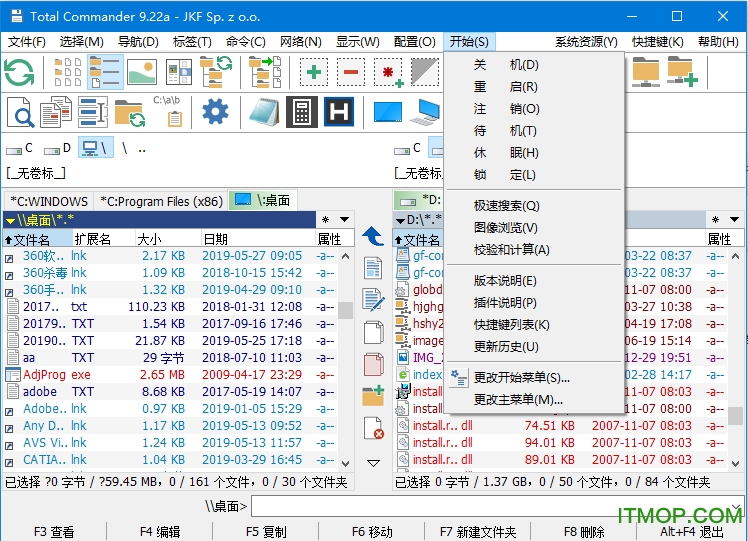Click the blue gear settings icon
The height and width of the screenshot is (541, 748).
pyautogui.click(x=215, y=113)
